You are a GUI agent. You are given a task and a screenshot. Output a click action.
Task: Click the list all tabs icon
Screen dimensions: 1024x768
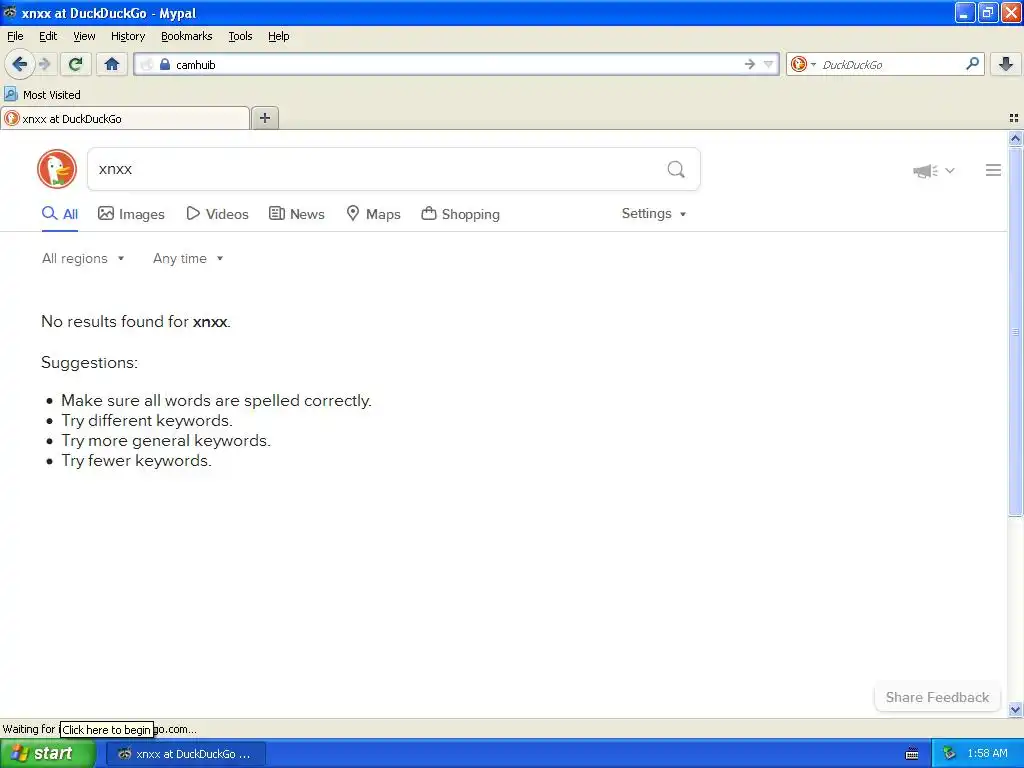click(1014, 118)
